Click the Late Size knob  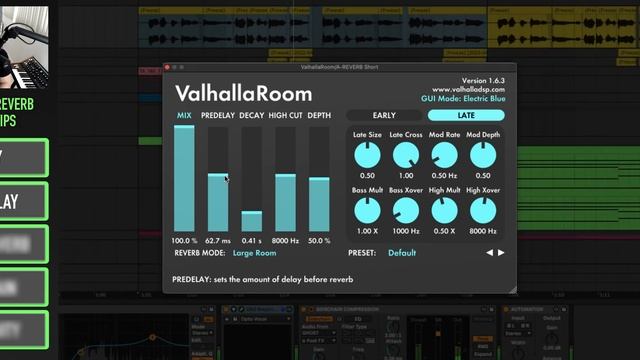click(x=367, y=155)
